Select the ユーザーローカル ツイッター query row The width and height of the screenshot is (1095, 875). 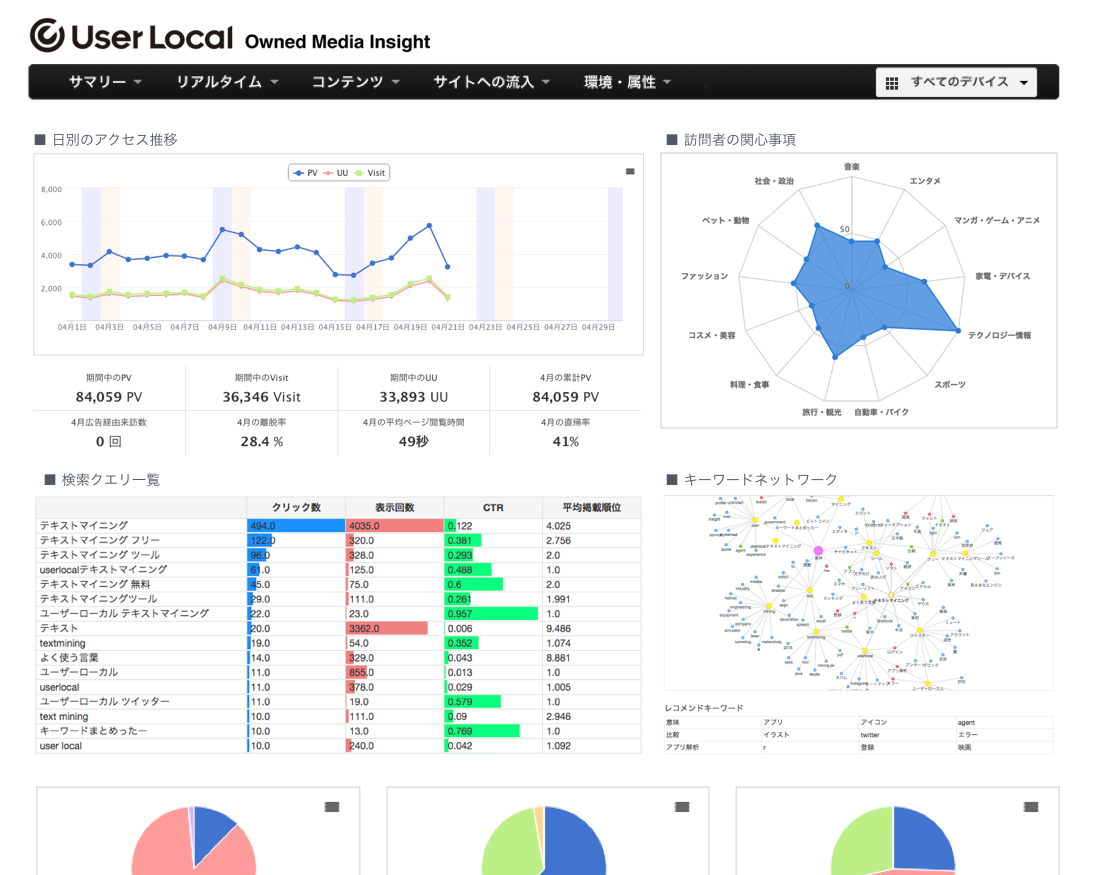coord(338,702)
